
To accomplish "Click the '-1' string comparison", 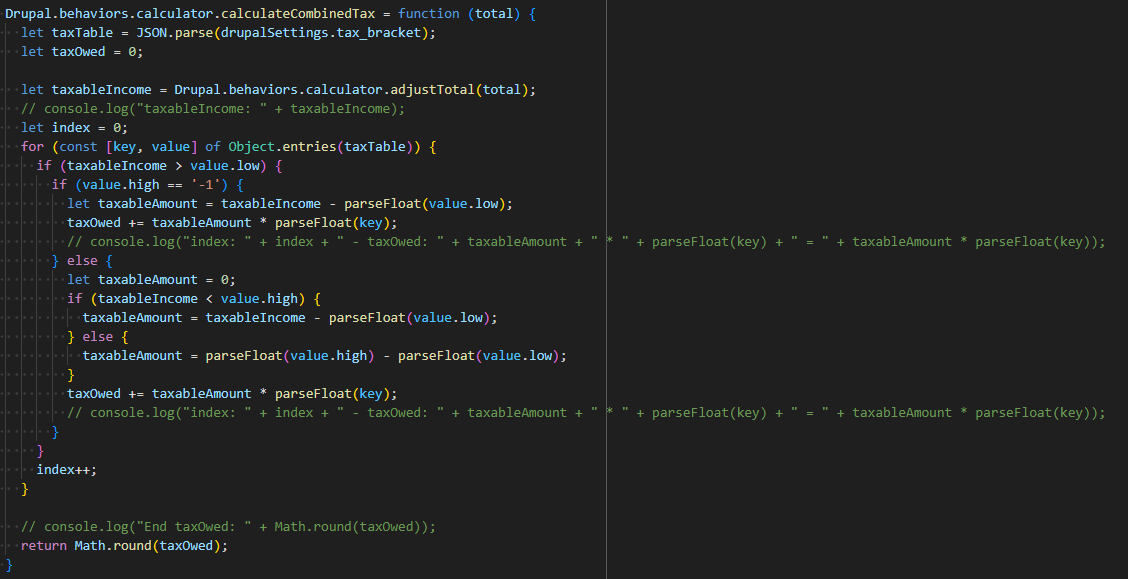I will tap(207, 184).
